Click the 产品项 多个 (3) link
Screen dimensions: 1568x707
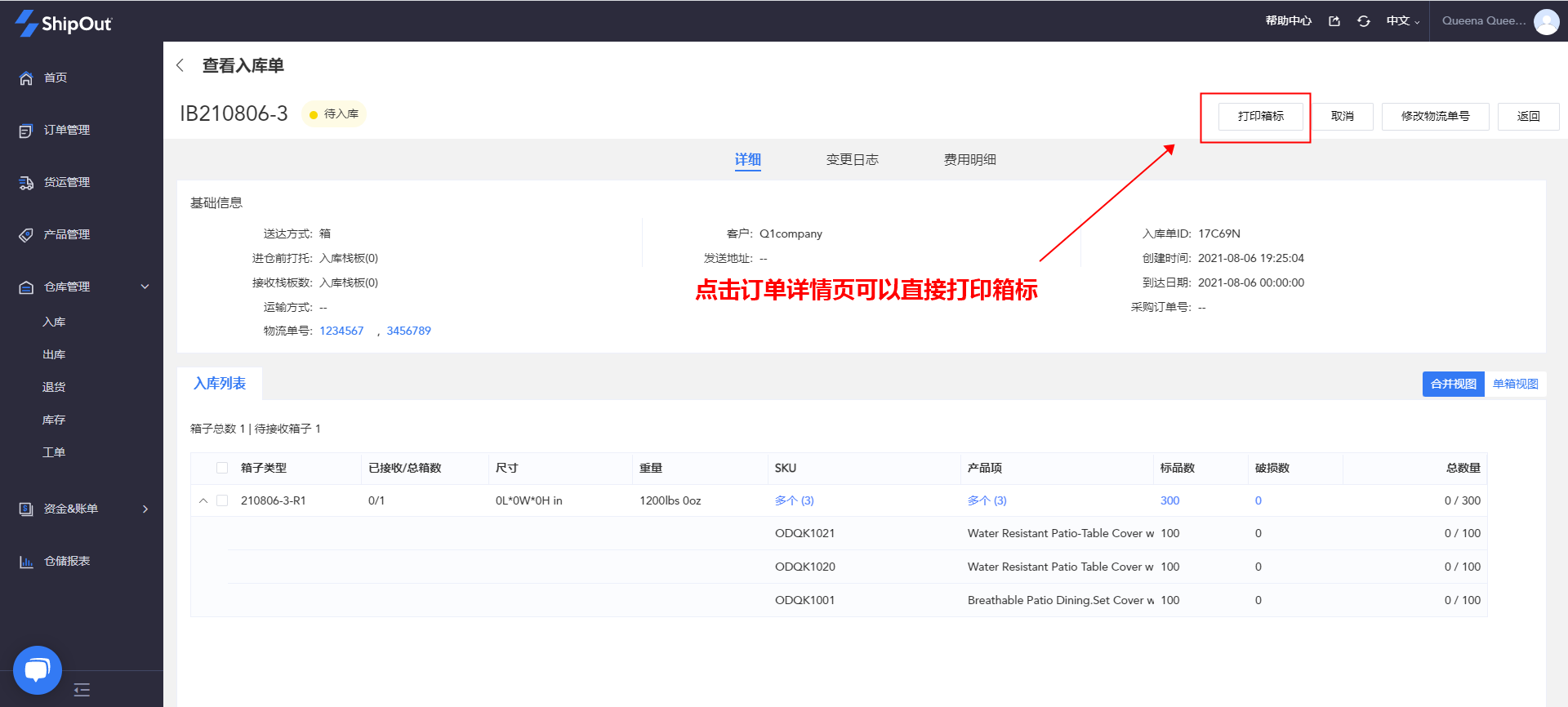[x=987, y=500]
